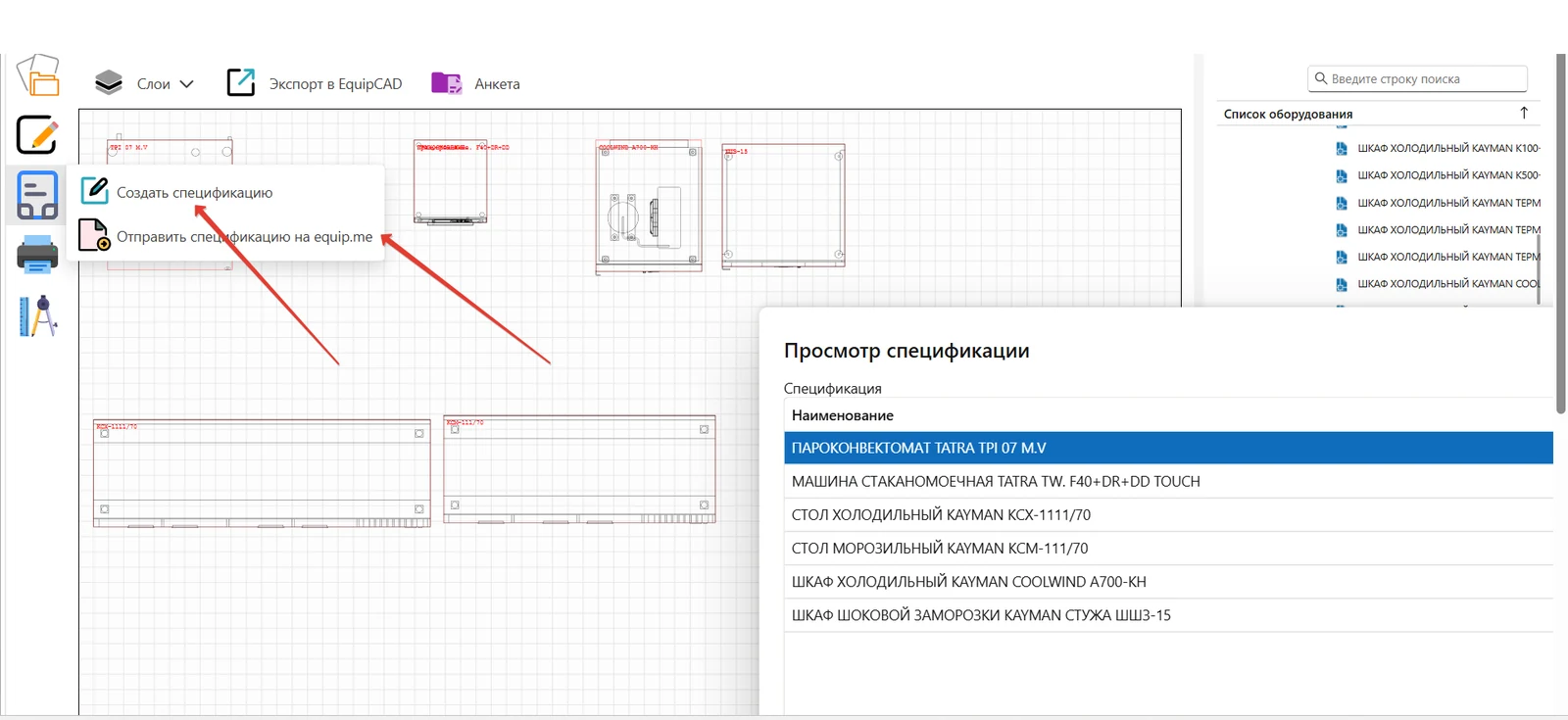
Task: Click the sort arrow beside Список оборудования
Action: pyautogui.click(x=1524, y=113)
